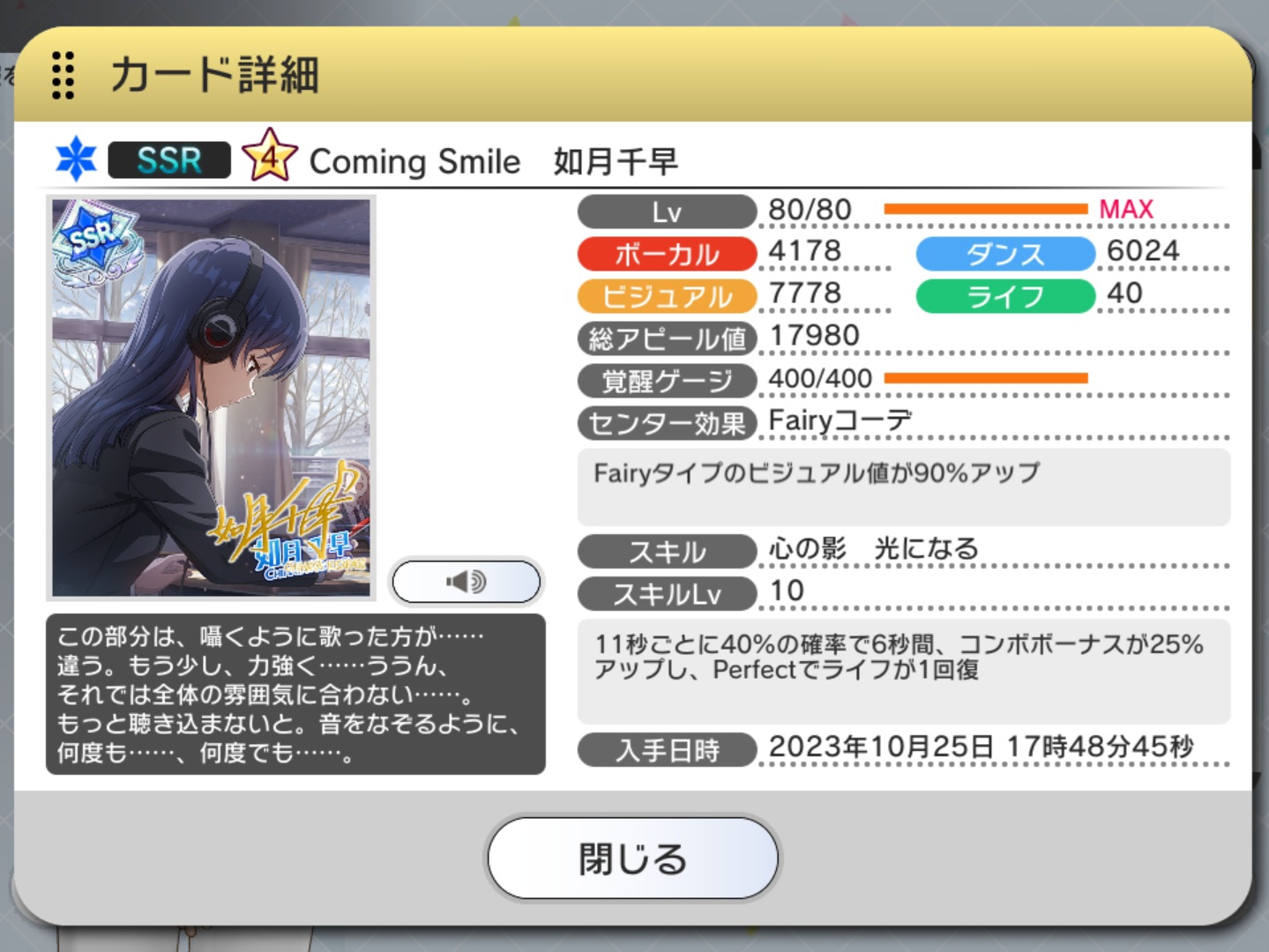
Task: Click the 覚醒ゲージ progress bar
Action: (986, 378)
